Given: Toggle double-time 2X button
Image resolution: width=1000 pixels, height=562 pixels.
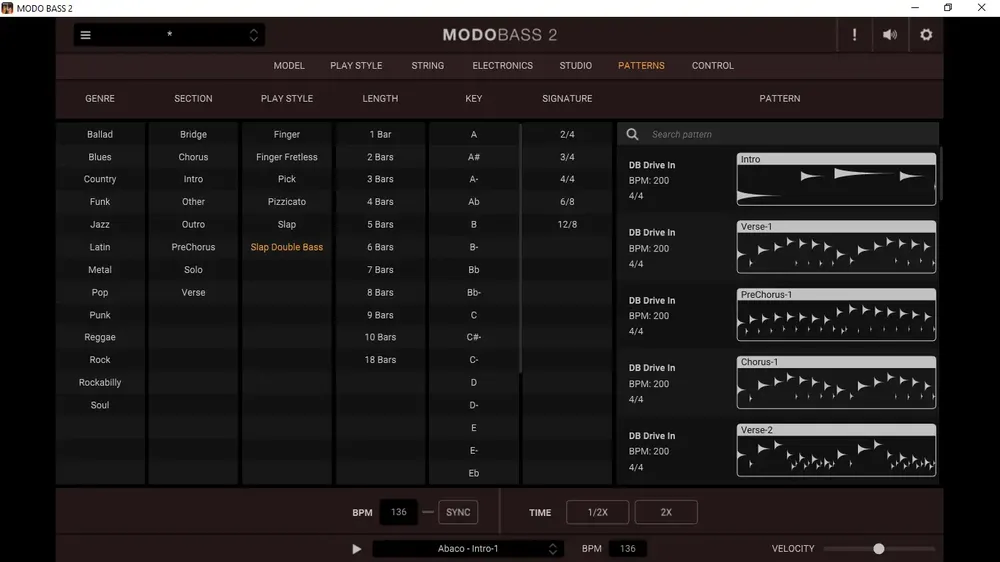Looking at the screenshot, I should [x=666, y=512].
